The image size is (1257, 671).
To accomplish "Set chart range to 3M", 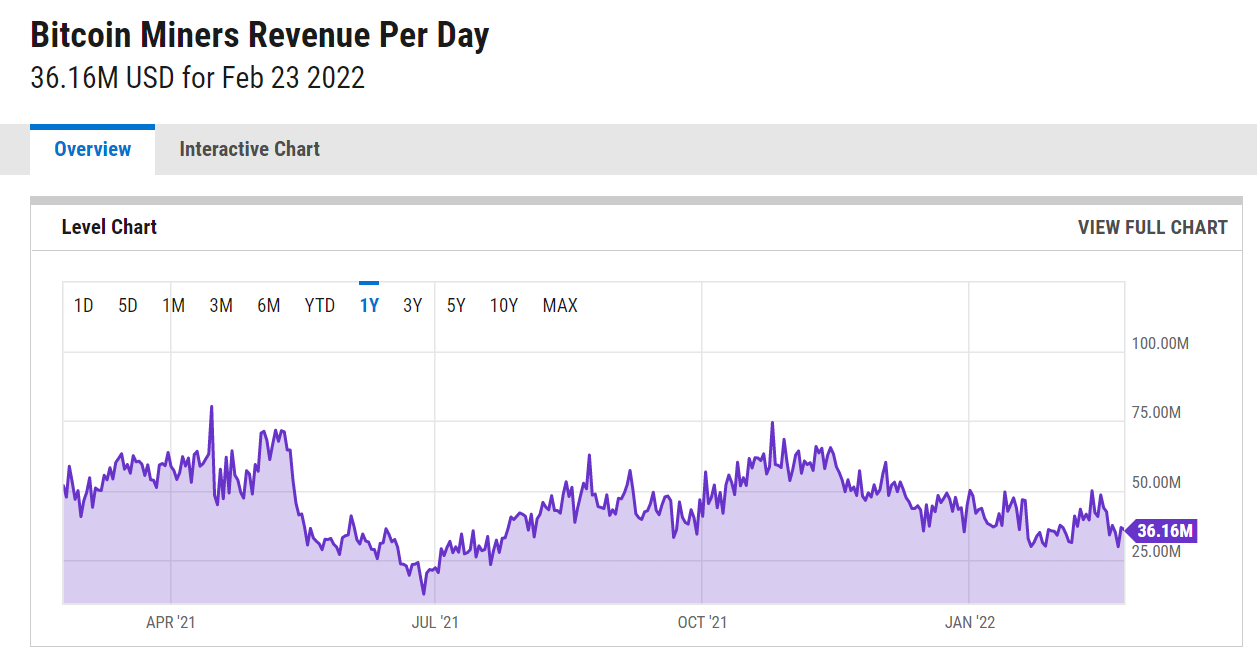I will point(221,306).
